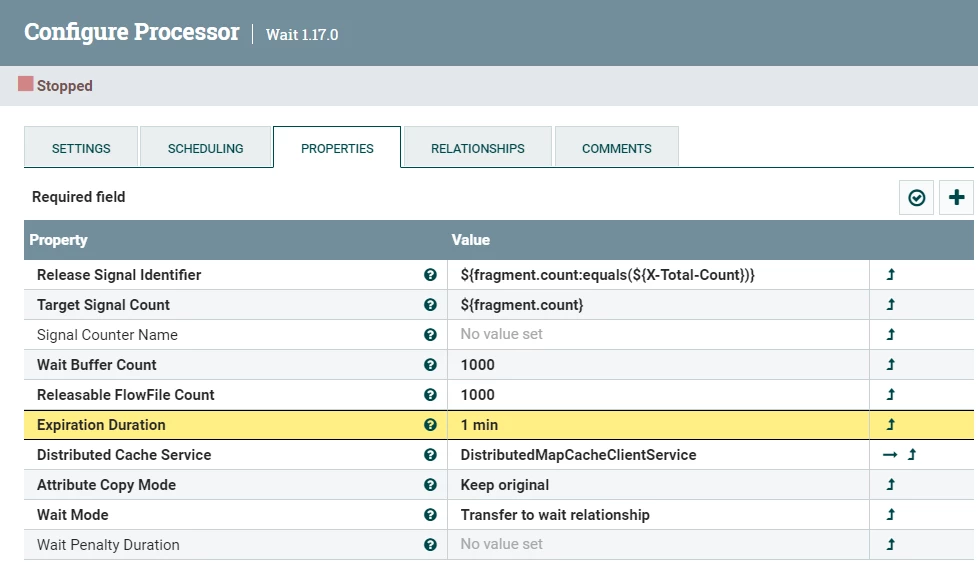The image size is (978, 571).
Task: Open help for Wait Mode
Action: click(x=430, y=514)
